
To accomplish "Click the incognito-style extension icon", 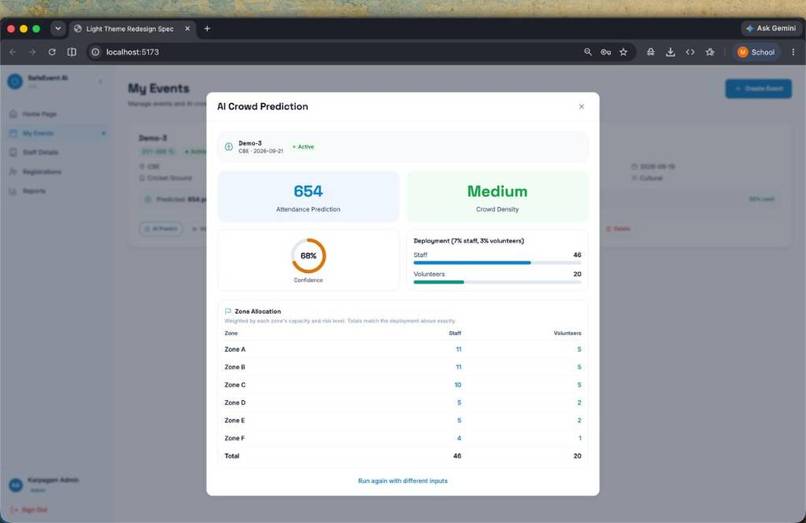I will pos(651,52).
